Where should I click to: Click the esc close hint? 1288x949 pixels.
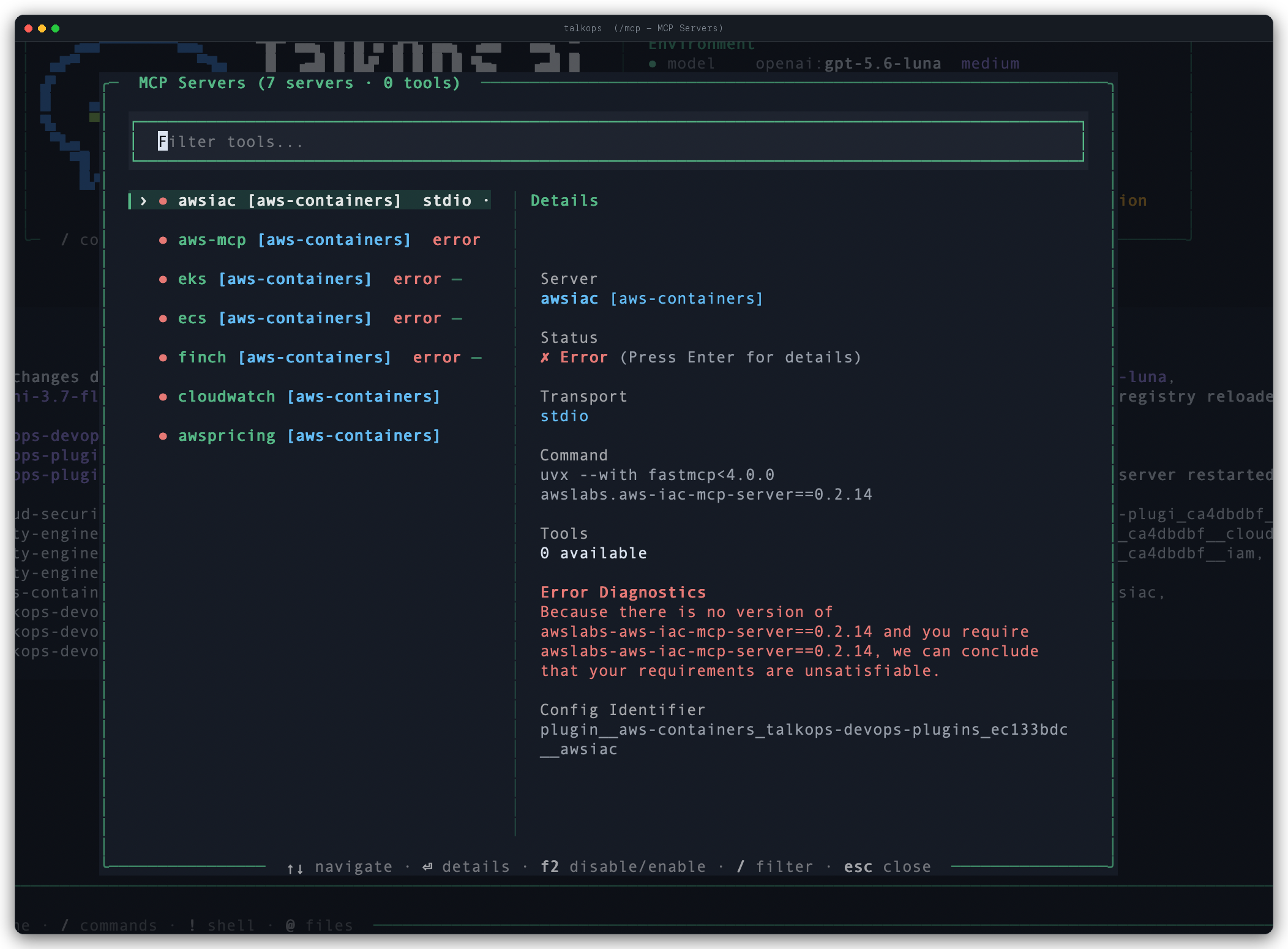point(887,866)
